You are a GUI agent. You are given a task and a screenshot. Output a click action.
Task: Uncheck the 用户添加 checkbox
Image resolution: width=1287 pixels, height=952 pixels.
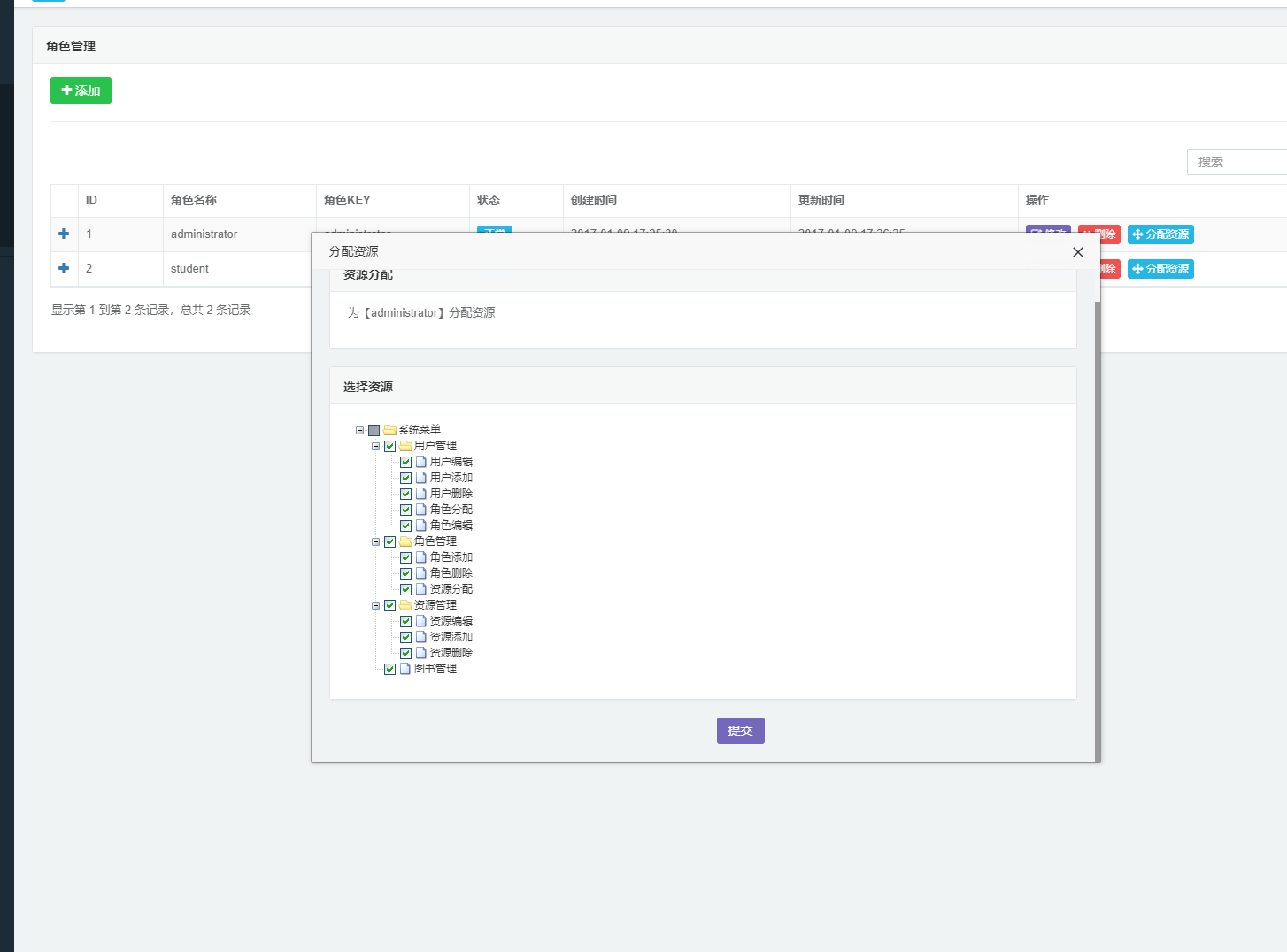(x=405, y=478)
